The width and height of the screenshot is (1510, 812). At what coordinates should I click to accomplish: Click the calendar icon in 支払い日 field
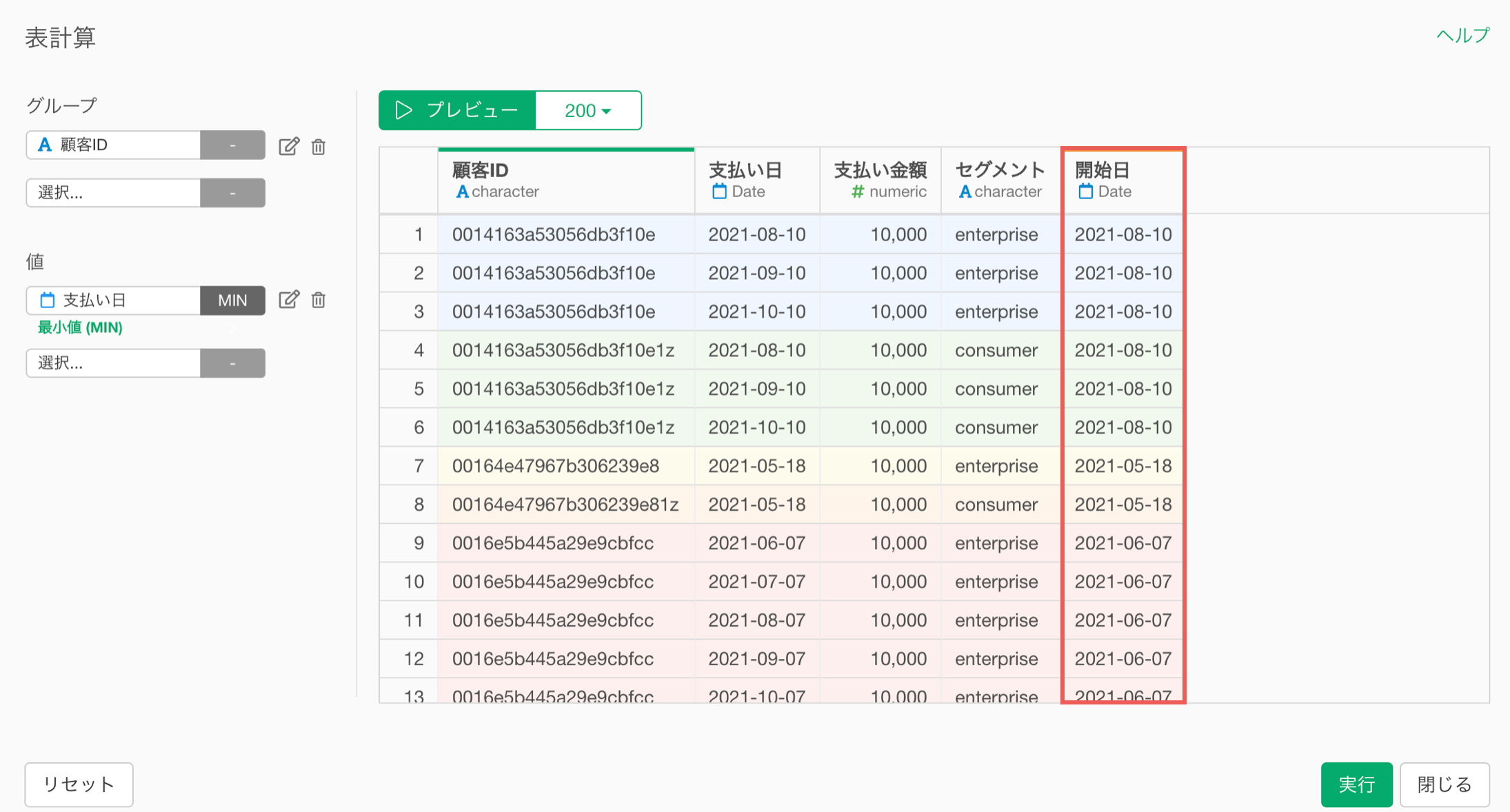coord(47,300)
